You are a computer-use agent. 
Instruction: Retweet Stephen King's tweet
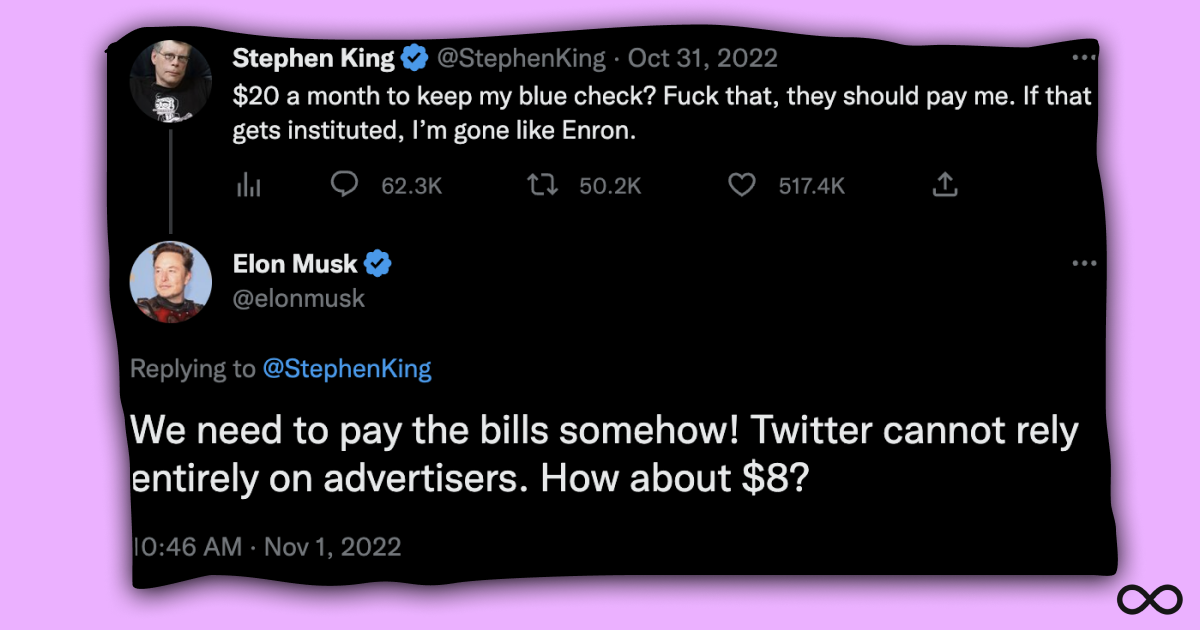click(x=542, y=185)
